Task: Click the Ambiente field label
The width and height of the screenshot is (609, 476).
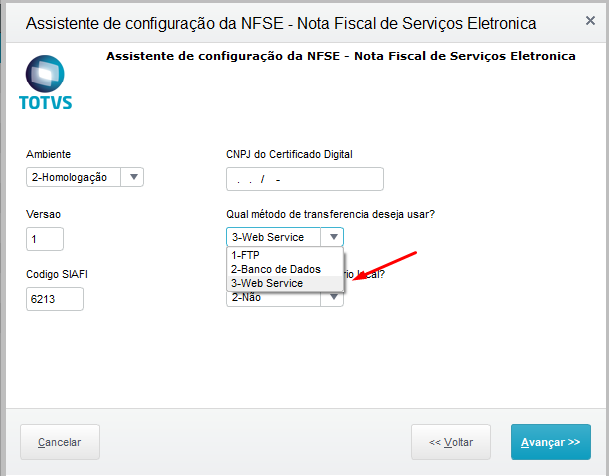Action: (48, 154)
